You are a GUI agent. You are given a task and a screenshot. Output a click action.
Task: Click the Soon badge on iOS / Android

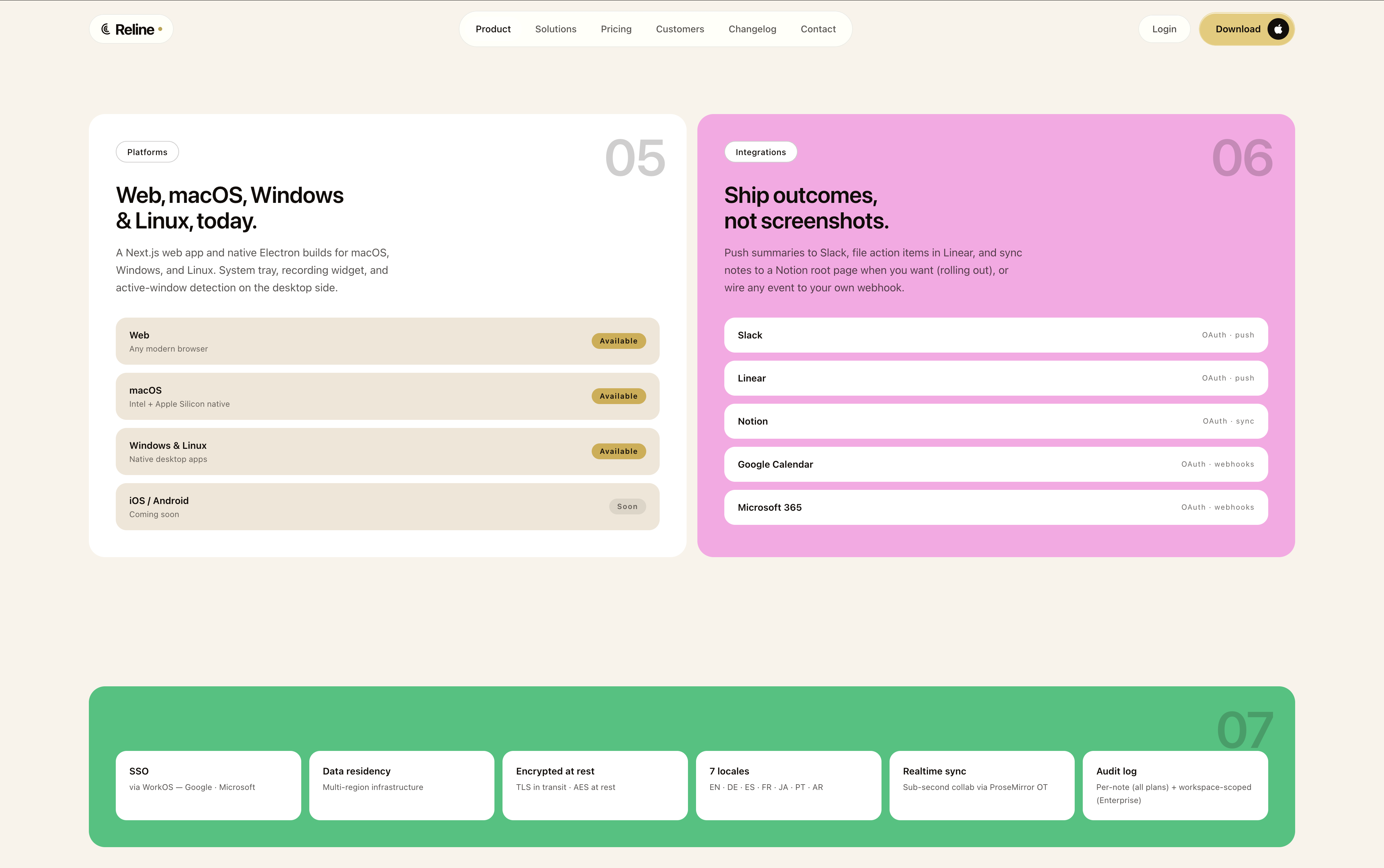pyautogui.click(x=627, y=506)
